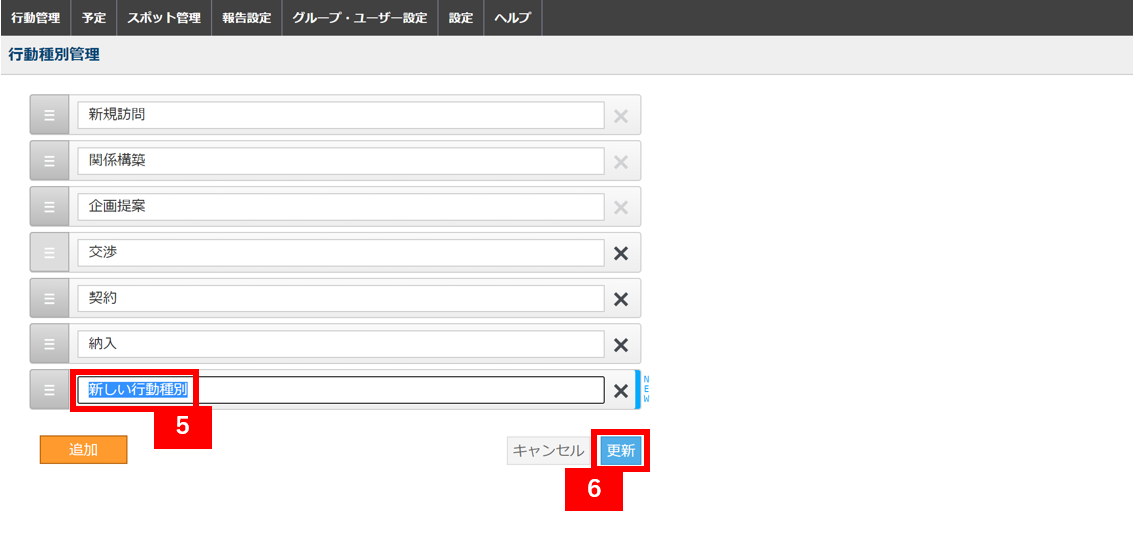Delete the 交渉 action type
This screenshot has height=553, width=1133.
pos(621,253)
